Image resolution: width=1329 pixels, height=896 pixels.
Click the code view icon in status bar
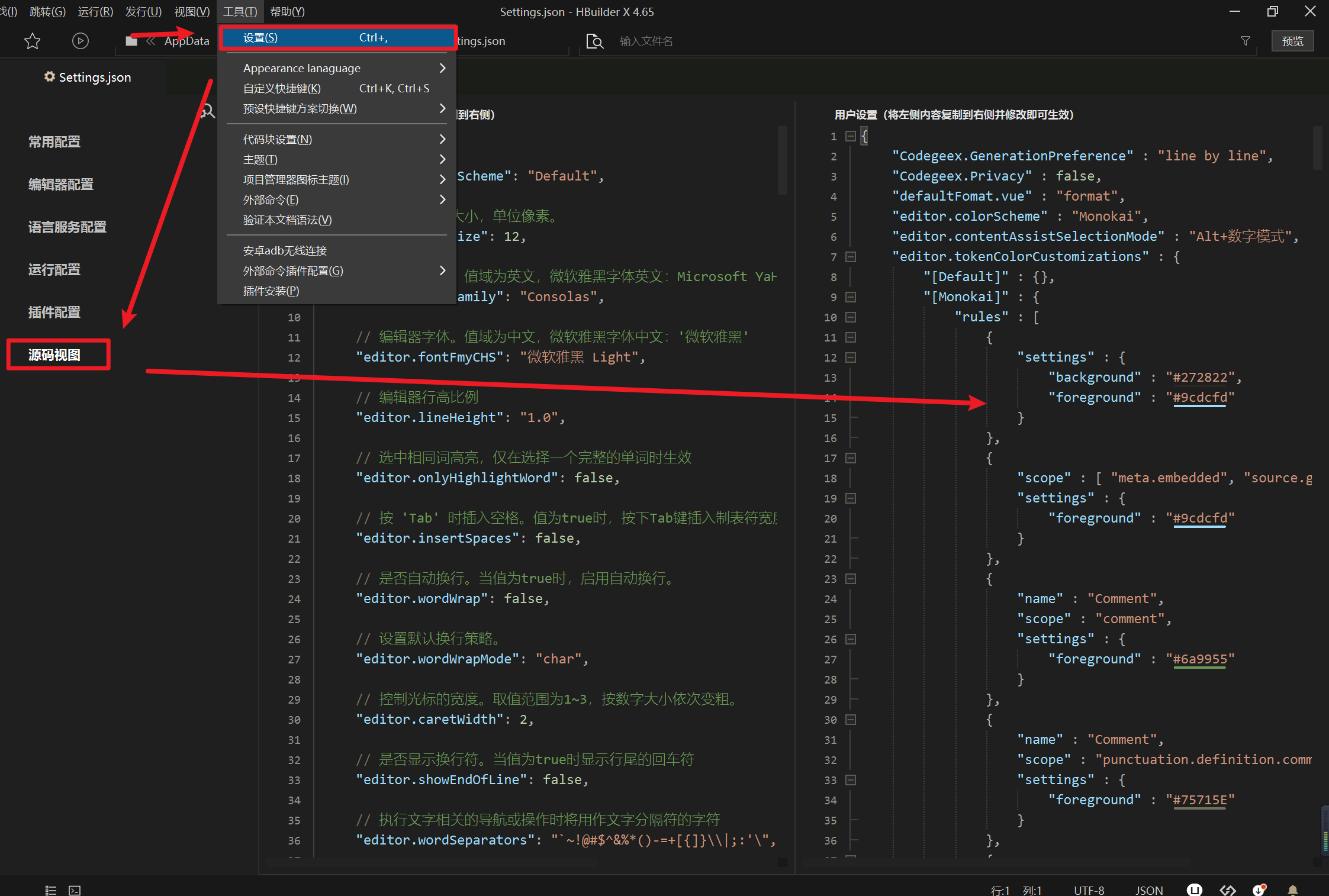point(1227,889)
